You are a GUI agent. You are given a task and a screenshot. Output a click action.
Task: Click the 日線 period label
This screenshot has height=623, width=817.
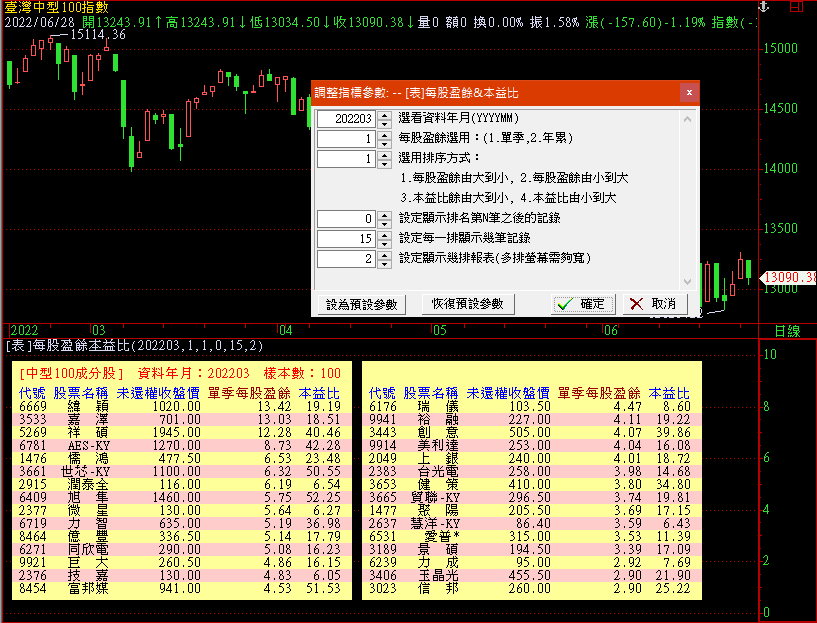pos(787,331)
